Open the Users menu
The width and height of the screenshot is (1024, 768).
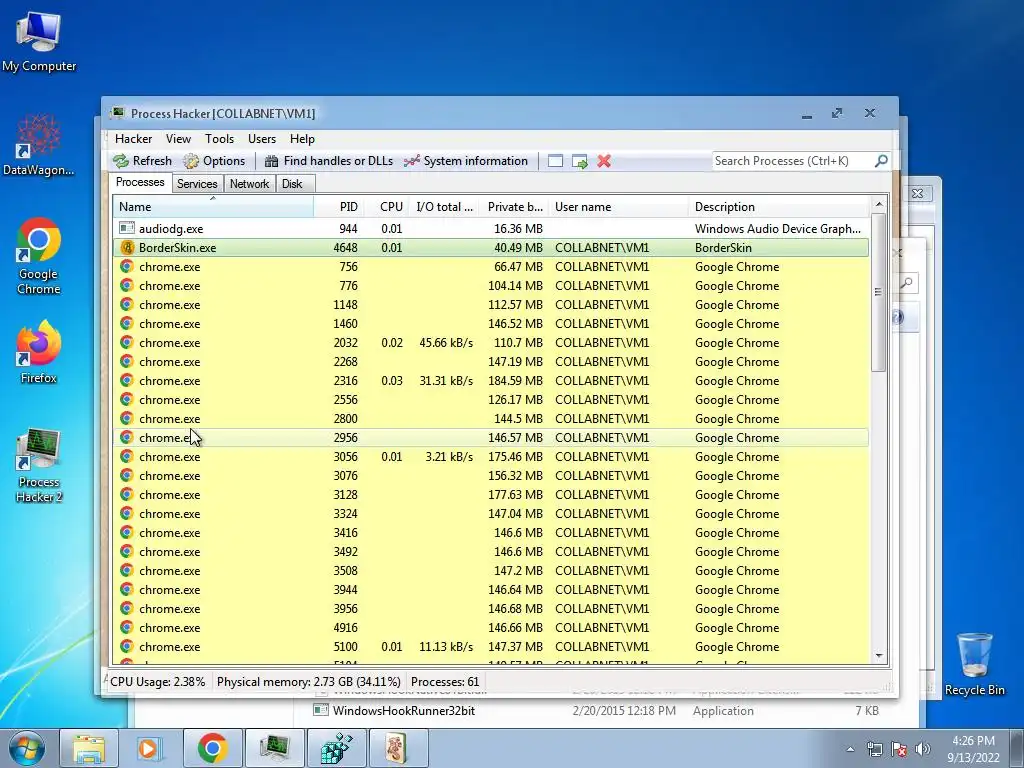click(262, 138)
